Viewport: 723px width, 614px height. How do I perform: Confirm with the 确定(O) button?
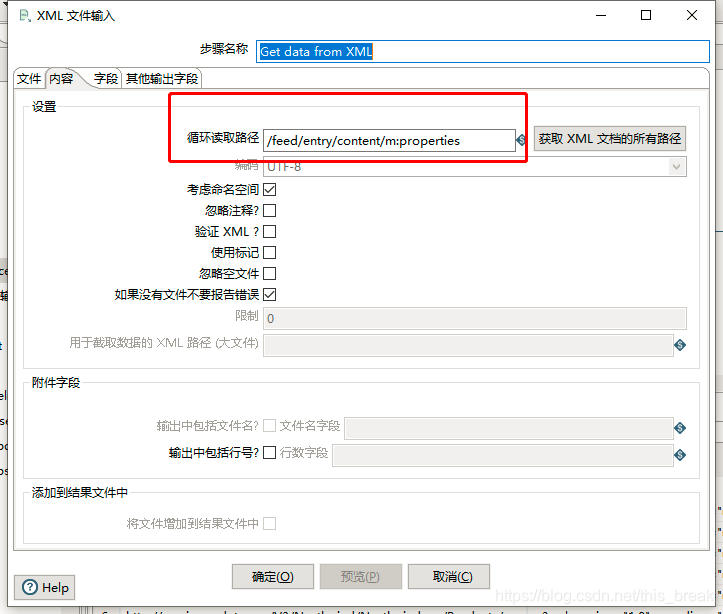point(273,577)
